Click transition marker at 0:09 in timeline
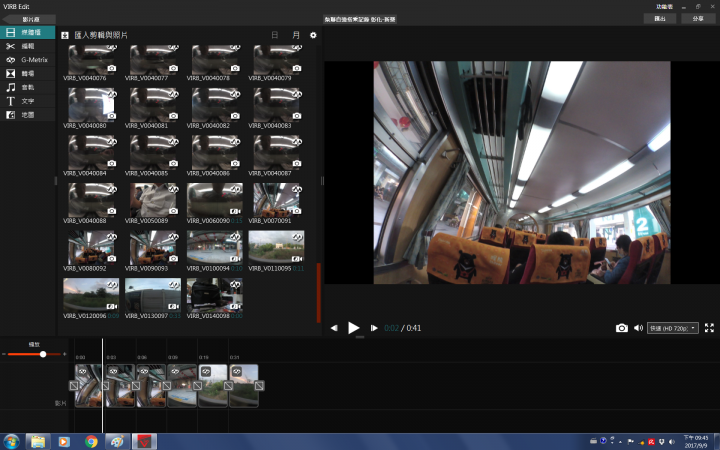Screen dimensions: 720x450 pyautogui.click(x=167, y=386)
